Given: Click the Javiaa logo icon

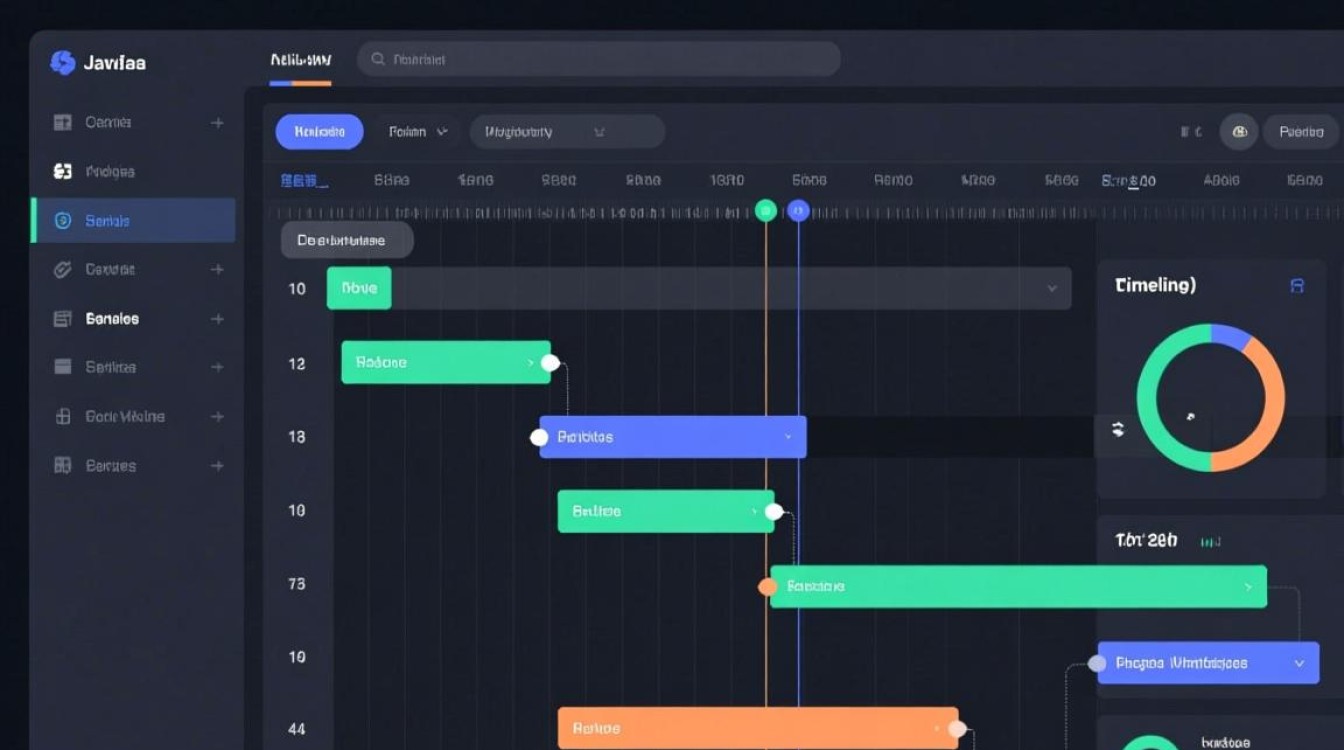Looking at the screenshot, I should click(63, 62).
